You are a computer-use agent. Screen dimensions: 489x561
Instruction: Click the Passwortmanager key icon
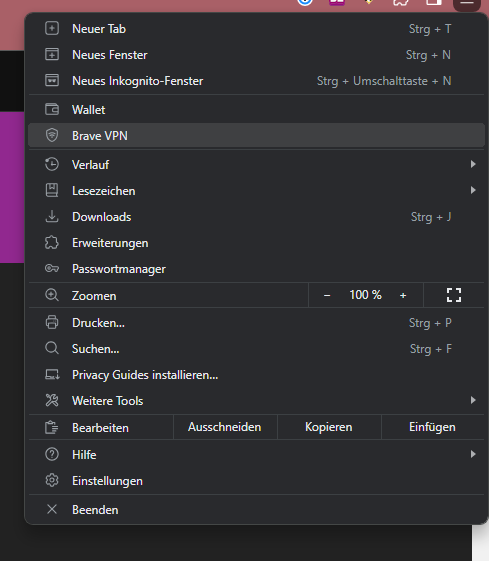coord(52,268)
